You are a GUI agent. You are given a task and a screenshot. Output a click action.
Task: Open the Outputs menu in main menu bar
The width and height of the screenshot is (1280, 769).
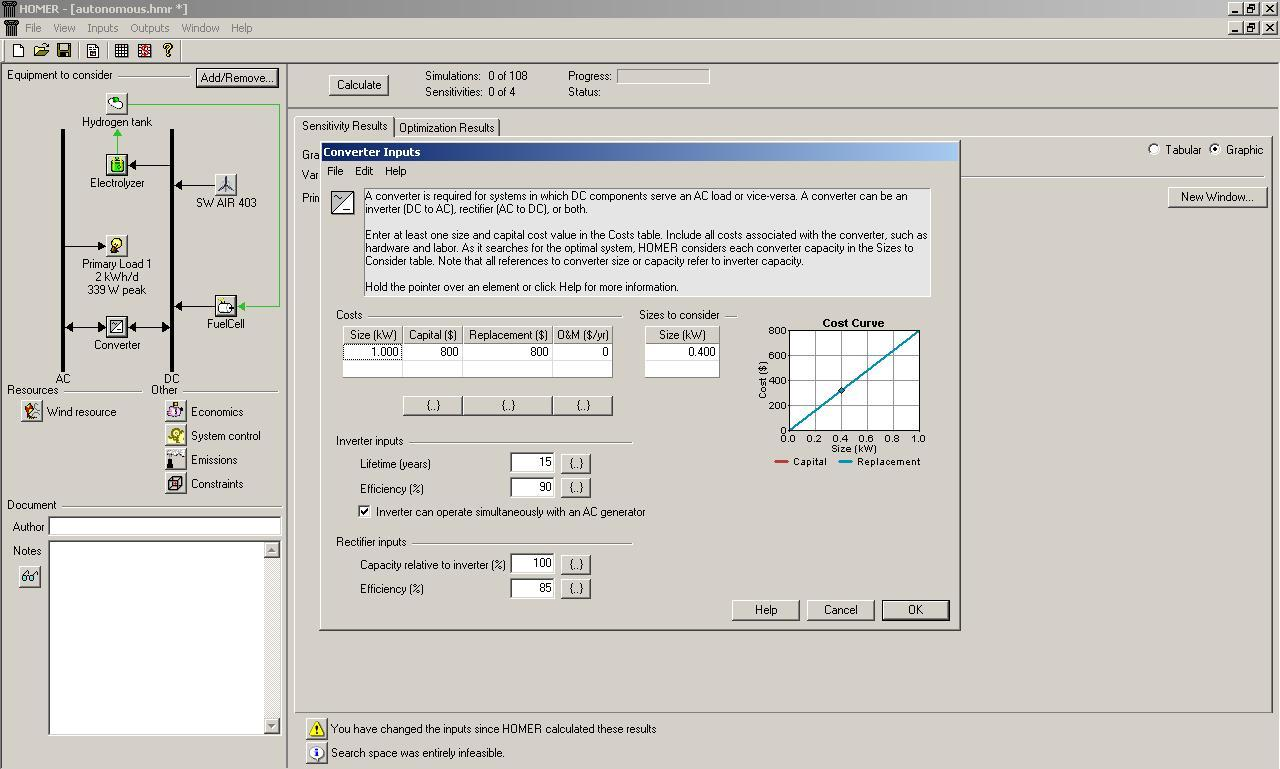tap(150, 28)
